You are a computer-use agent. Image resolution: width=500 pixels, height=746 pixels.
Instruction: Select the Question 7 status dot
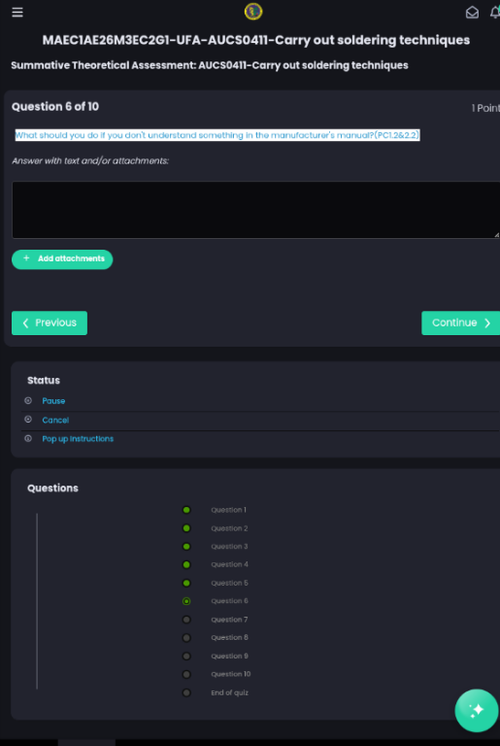click(186, 619)
